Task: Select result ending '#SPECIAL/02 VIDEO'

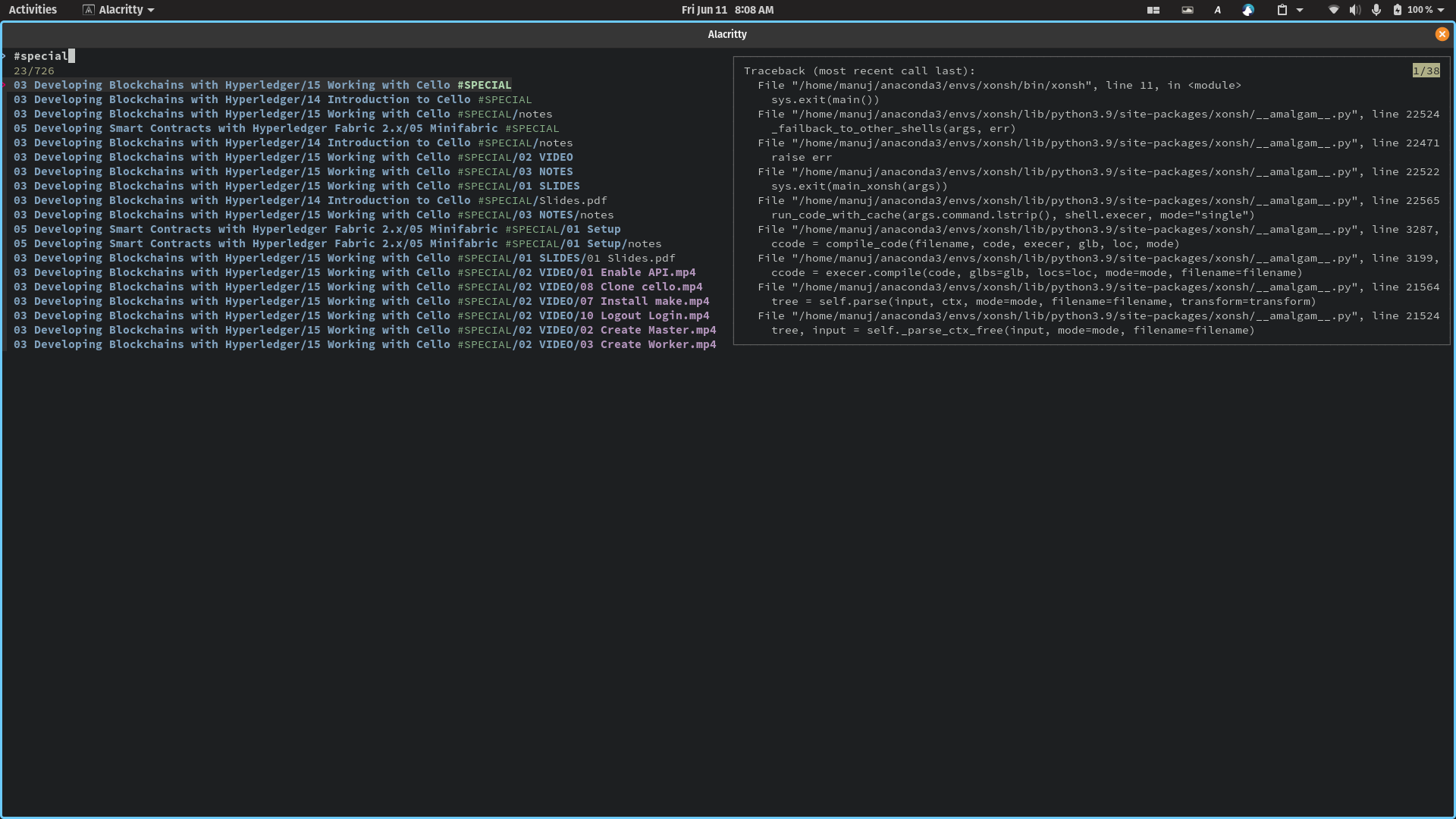Action: click(293, 157)
